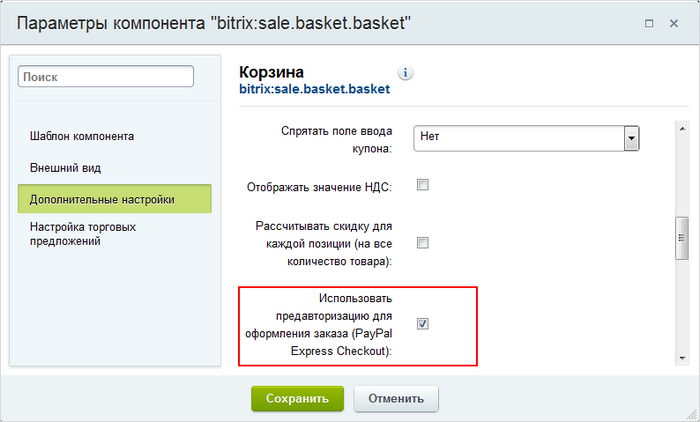Toggle Отображать значение НДС checkbox

coord(422,184)
